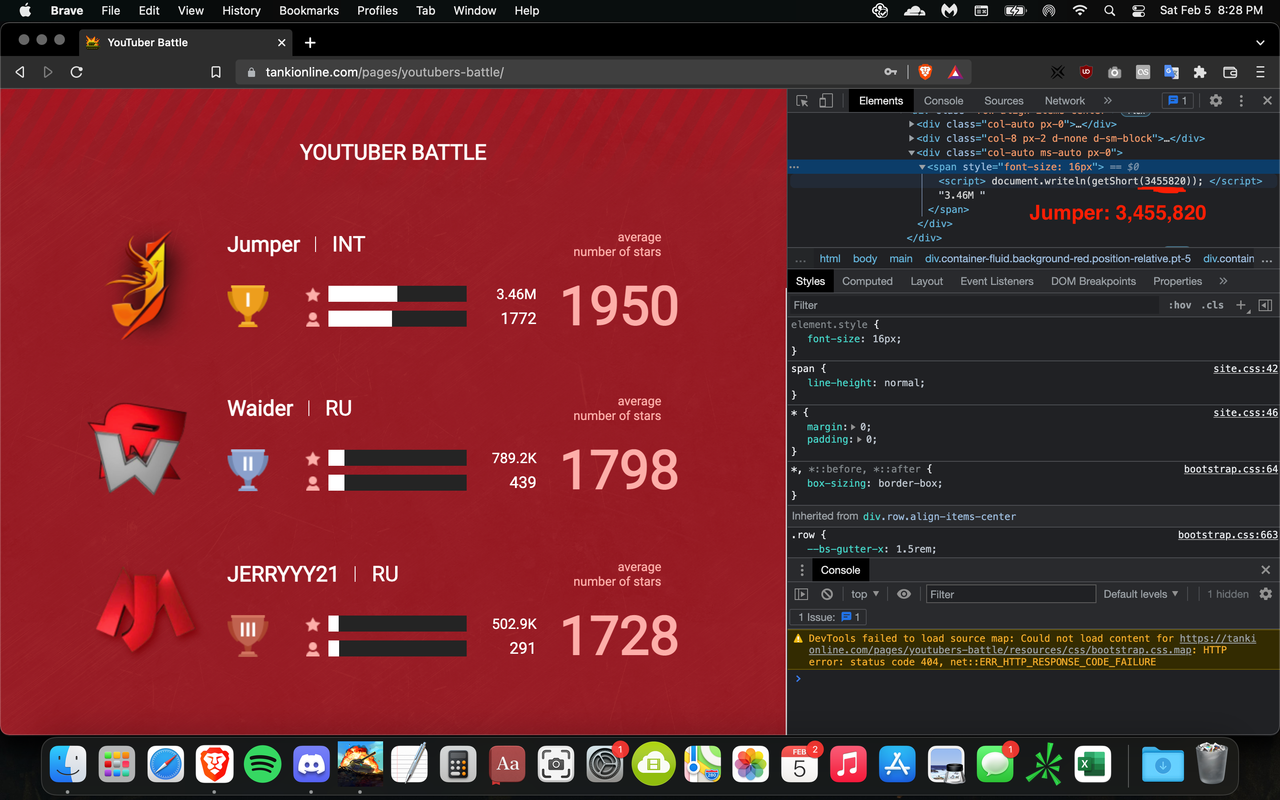Open a new tab with plus button
Screen dimensions: 1280x800
tap(310, 42)
